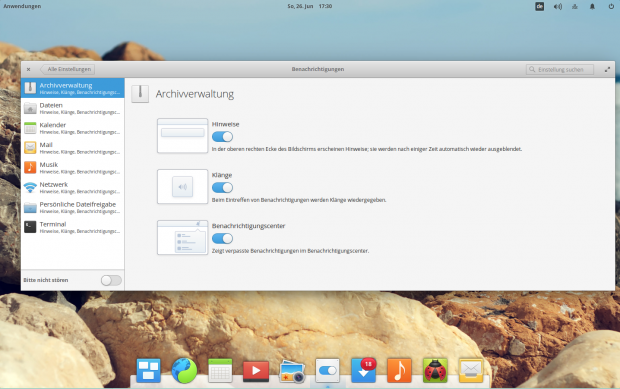Turn off Benachrichtigungscenter switch
The height and width of the screenshot is (389, 620).
pos(222,238)
